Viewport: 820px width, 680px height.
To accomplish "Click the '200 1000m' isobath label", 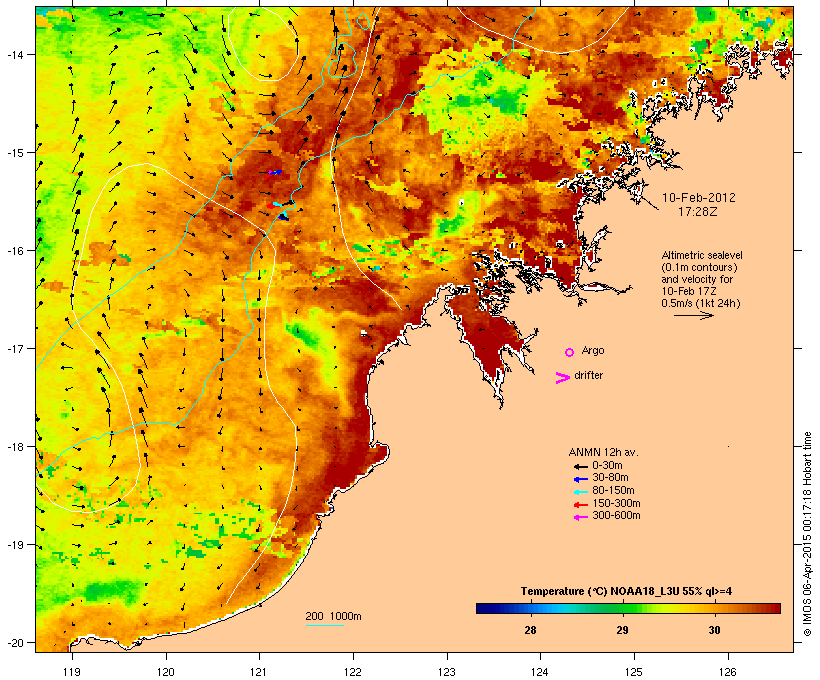I will (333, 616).
